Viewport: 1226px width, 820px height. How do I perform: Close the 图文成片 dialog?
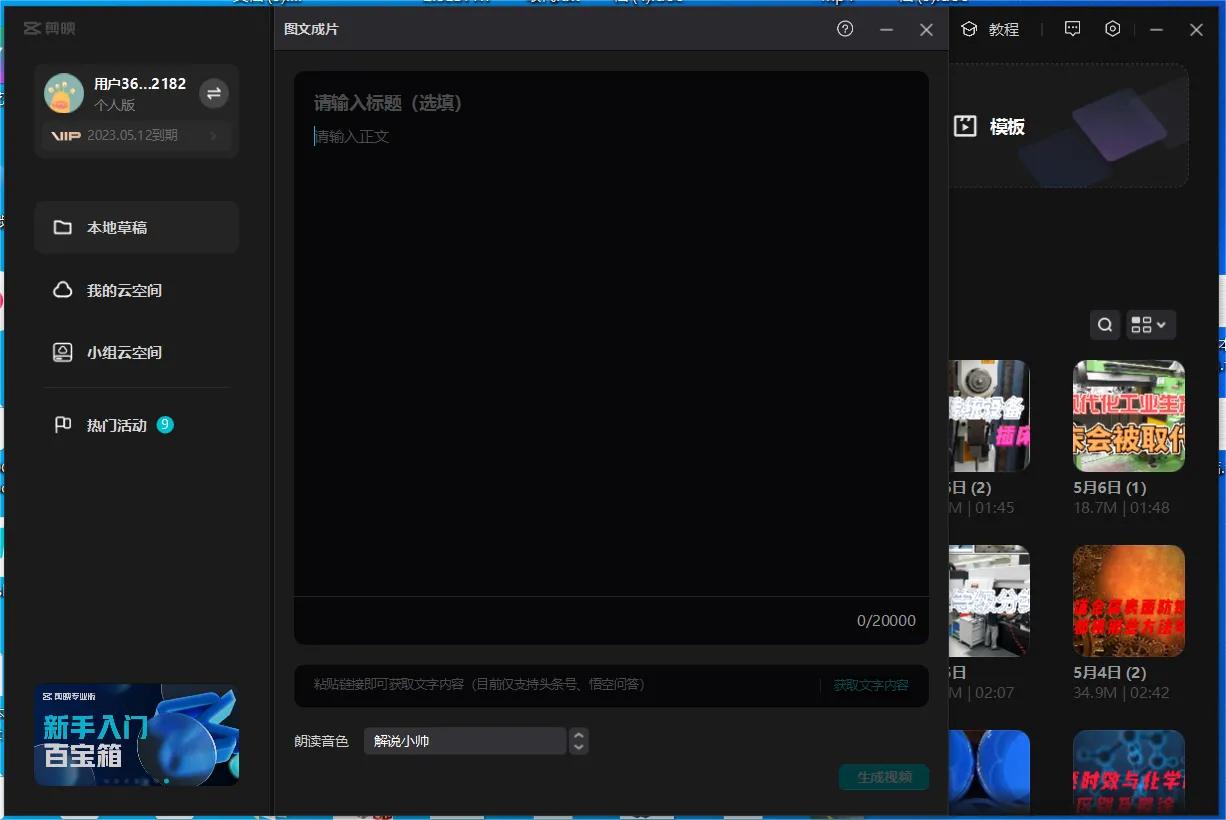click(926, 30)
